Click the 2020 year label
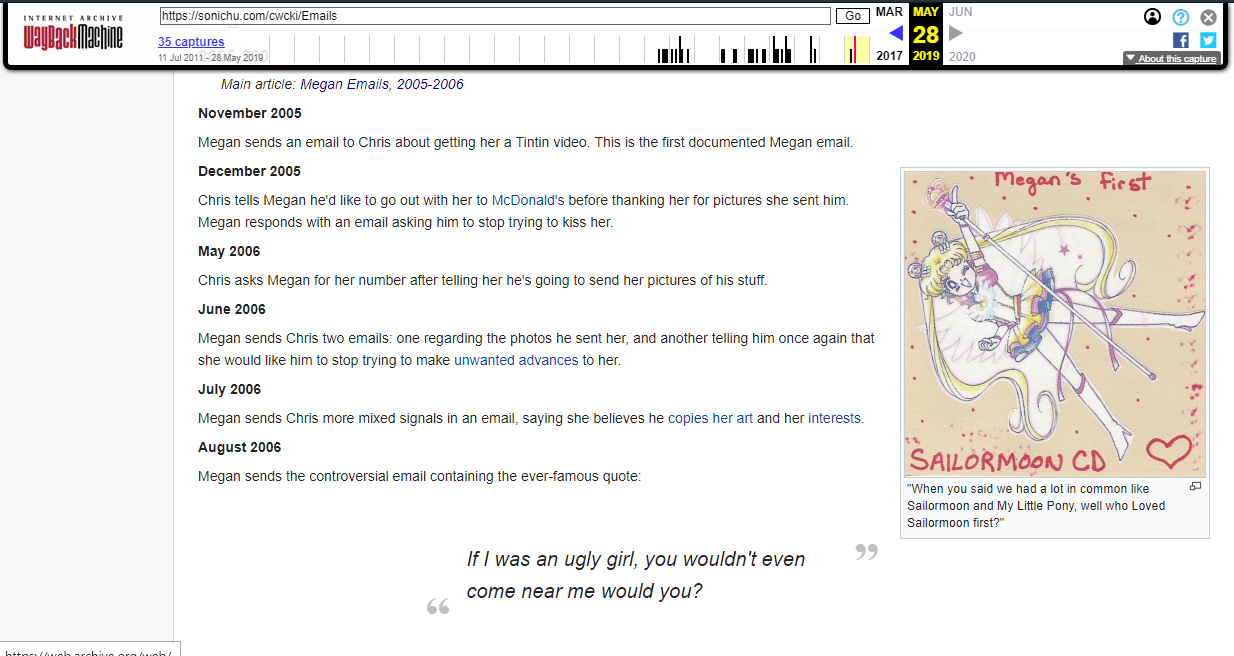Screen dimensions: 1234x656 pos(962,56)
